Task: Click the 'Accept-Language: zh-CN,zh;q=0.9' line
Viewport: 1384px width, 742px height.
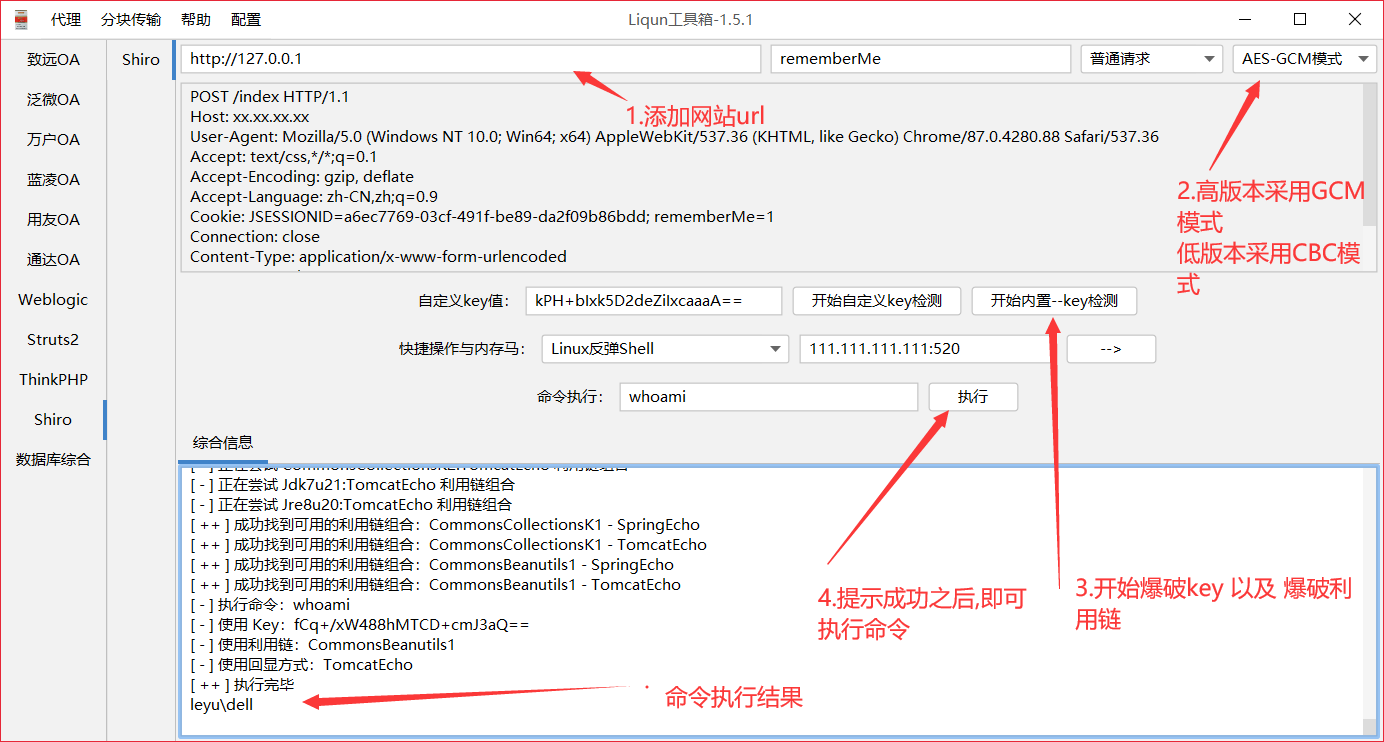Action: (x=313, y=197)
